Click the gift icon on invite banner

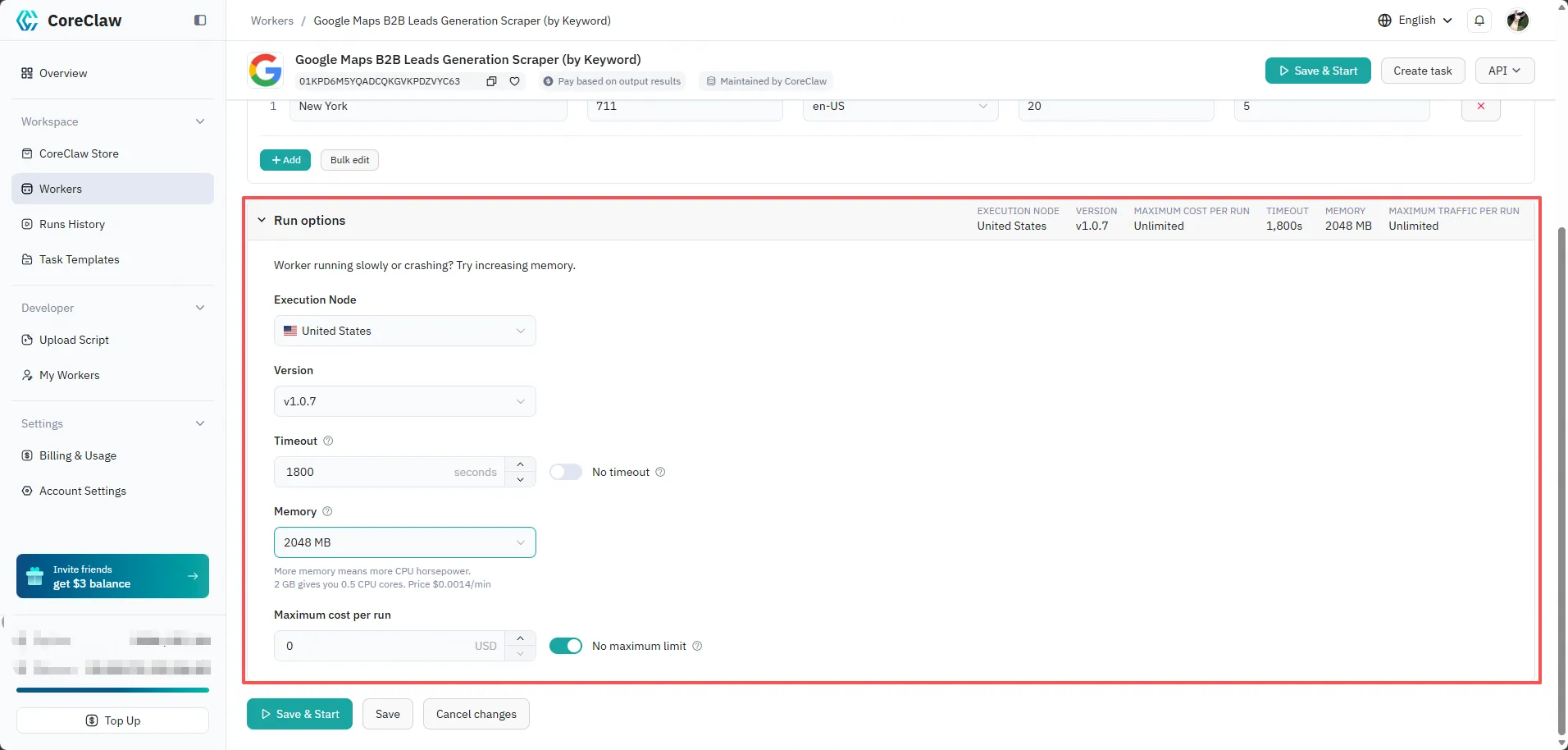(x=34, y=576)
